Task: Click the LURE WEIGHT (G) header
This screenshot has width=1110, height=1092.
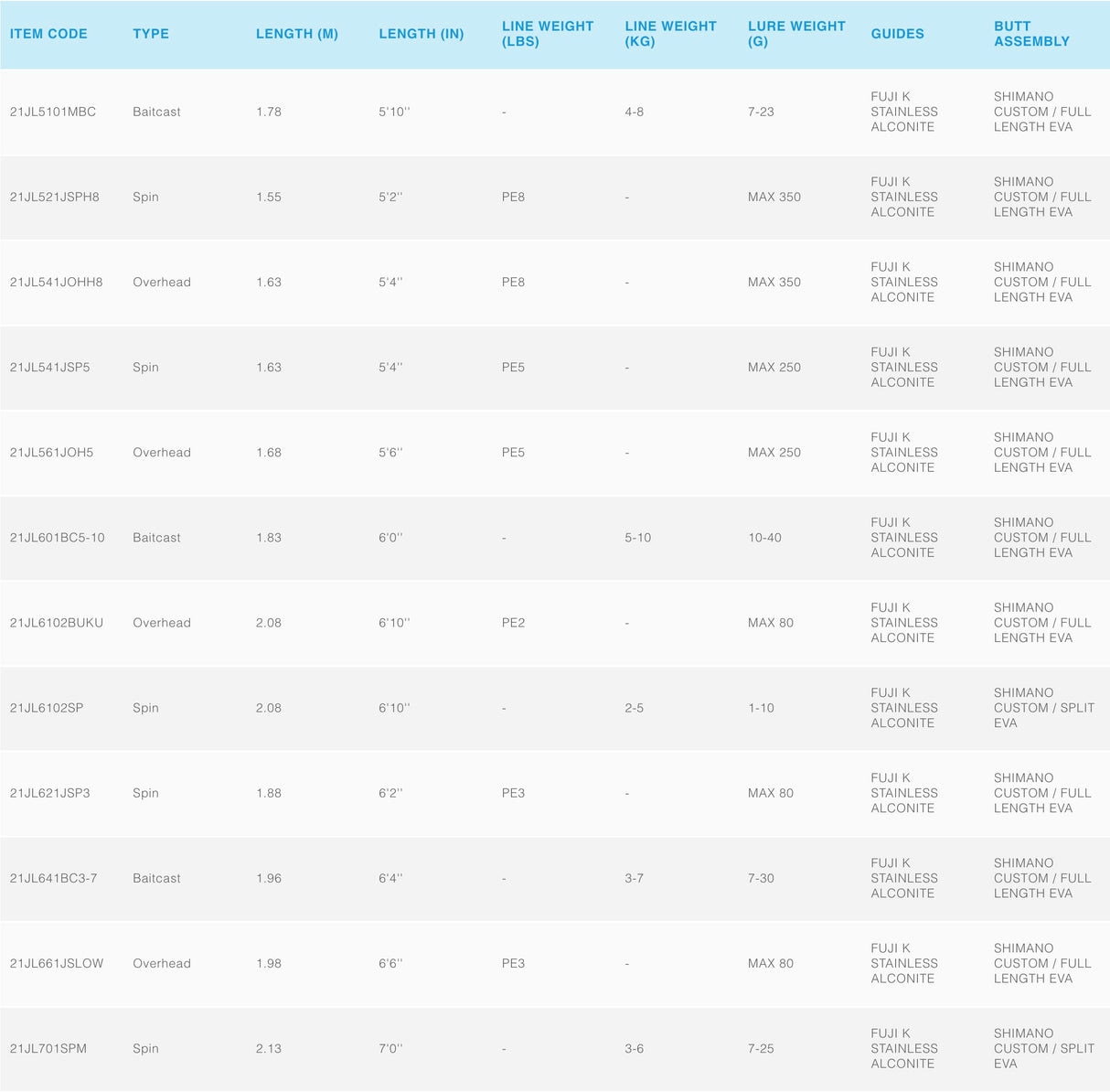Action: (x=796, y=34)
